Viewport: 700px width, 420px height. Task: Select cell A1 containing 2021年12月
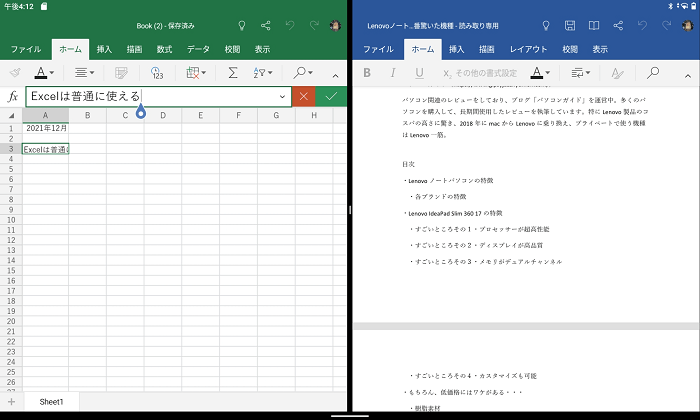point(46,128)
